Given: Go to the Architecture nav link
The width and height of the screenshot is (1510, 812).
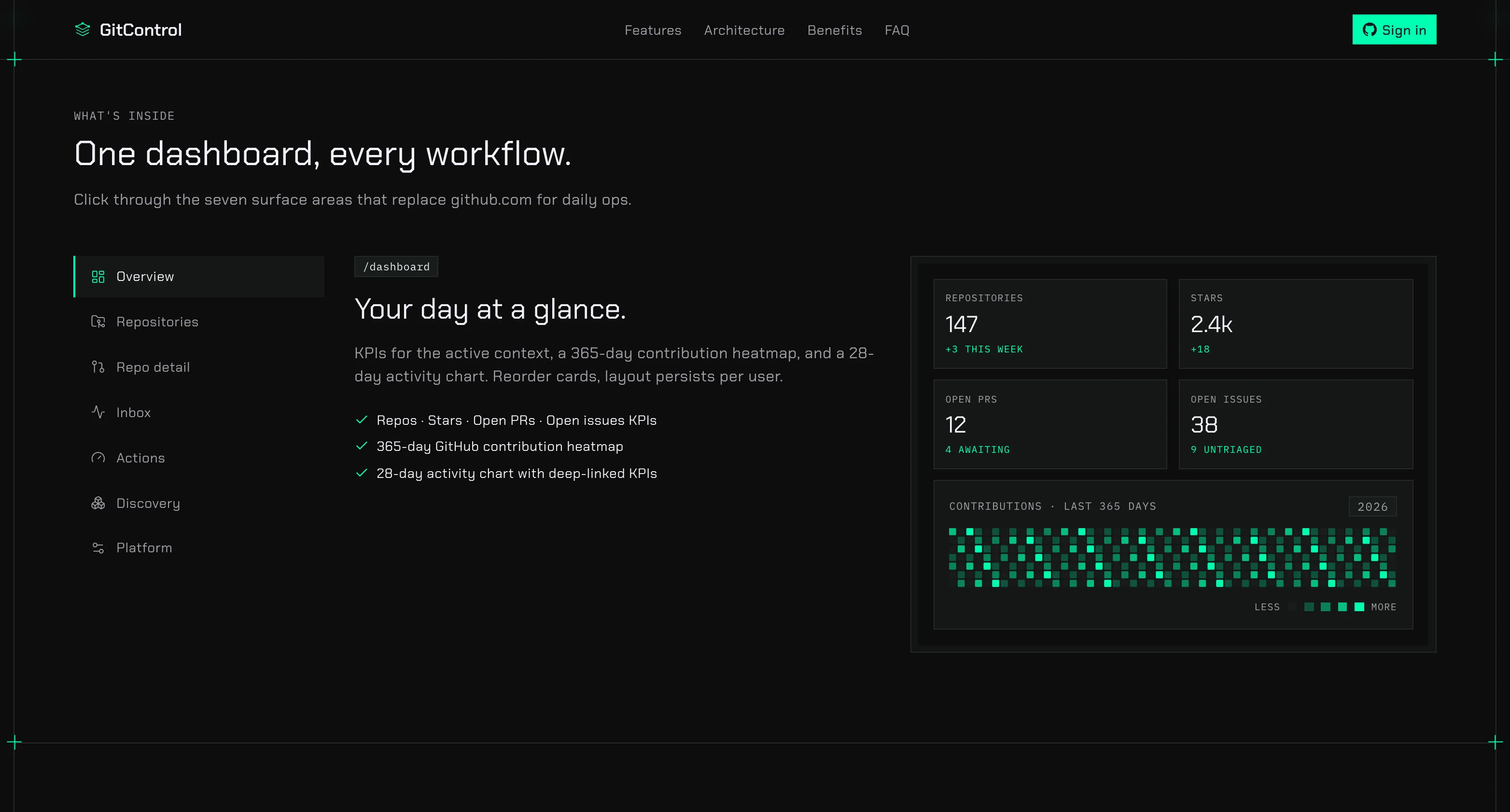Looking at the screenshot, I should coord(744,30).
